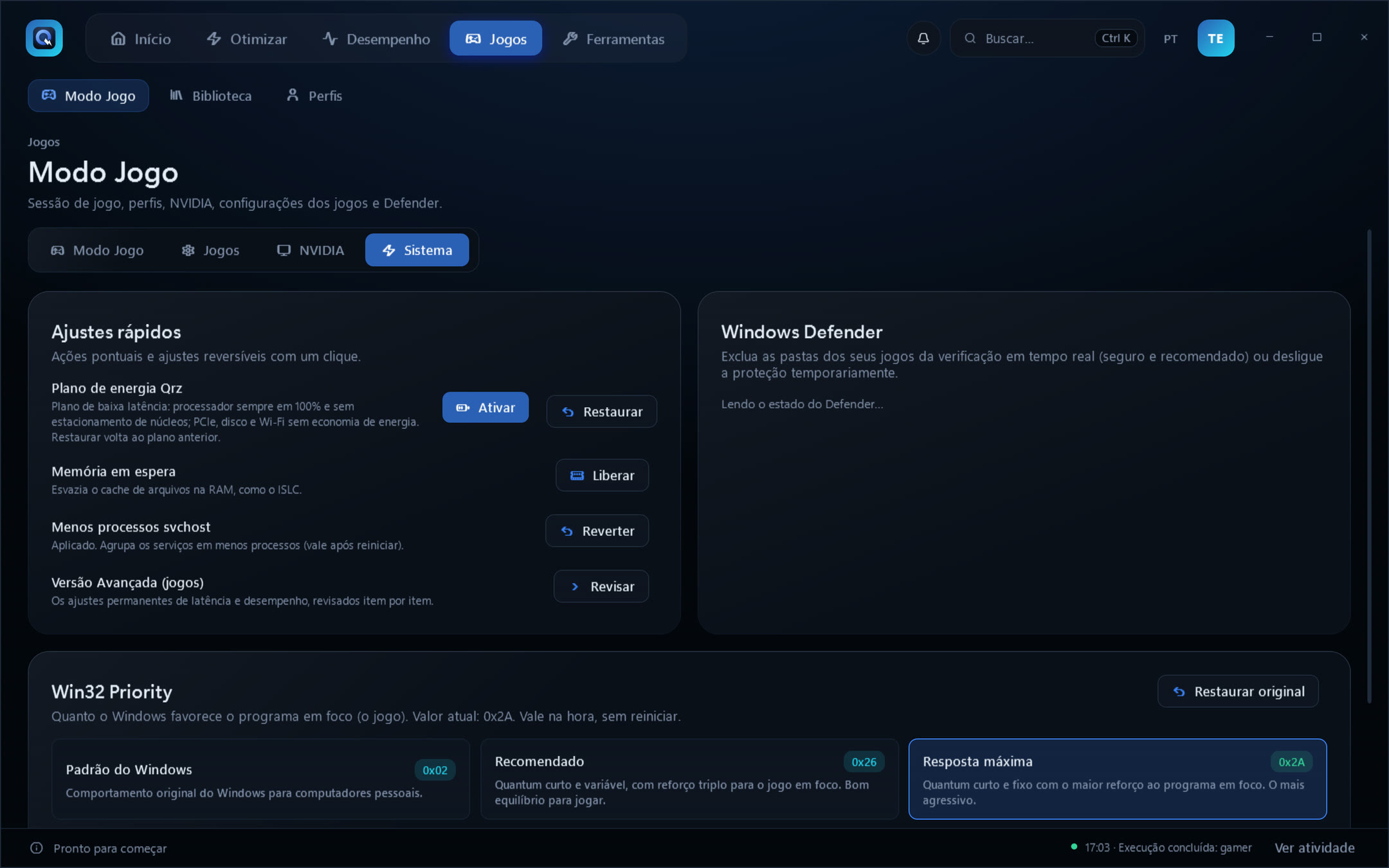This screenshot has height=868, width=1389.
Task: Click the green status dot by 17:03
Action: 1073,847
